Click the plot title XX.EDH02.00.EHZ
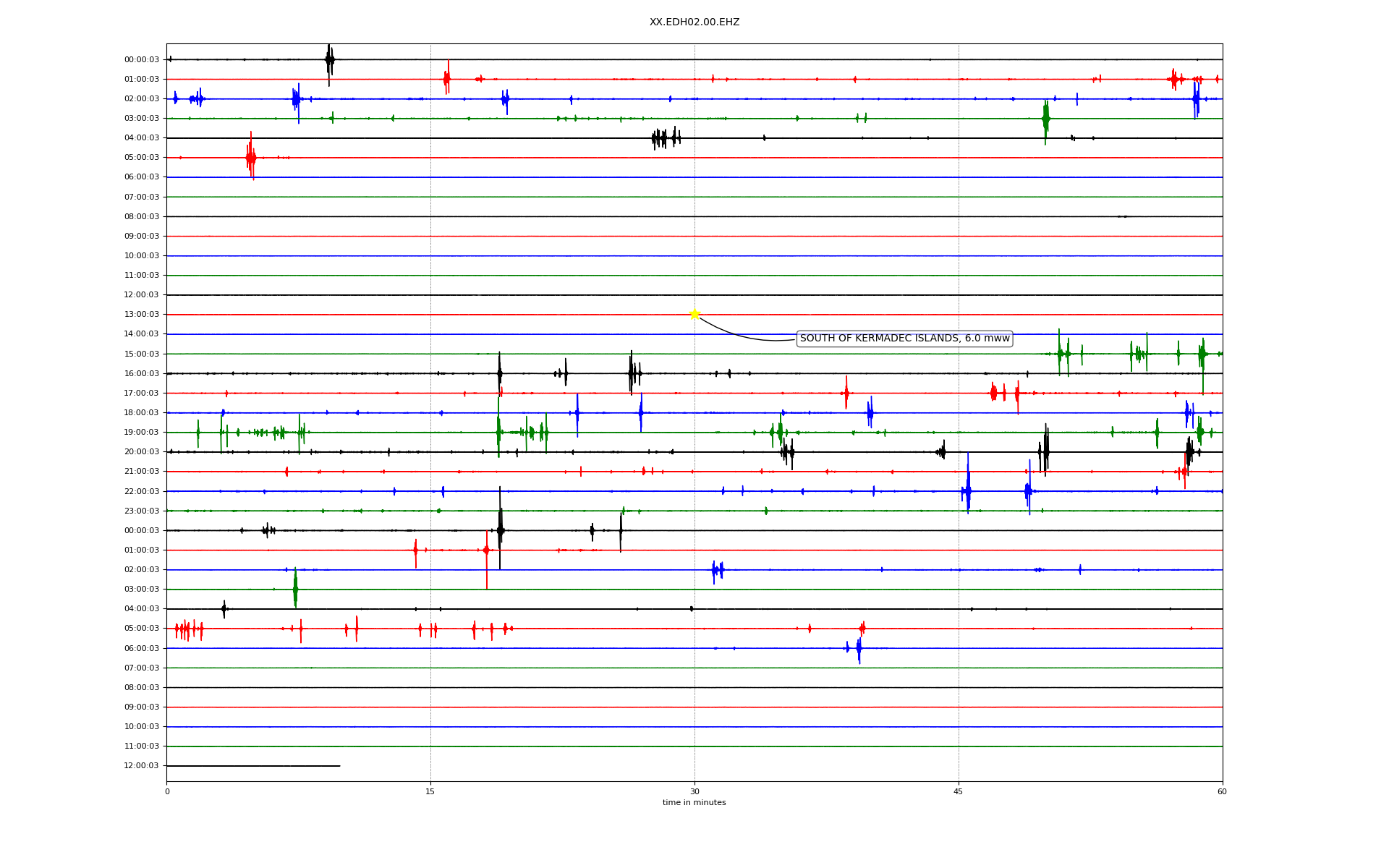The image size is (1389, 868). tap(694, 22)
